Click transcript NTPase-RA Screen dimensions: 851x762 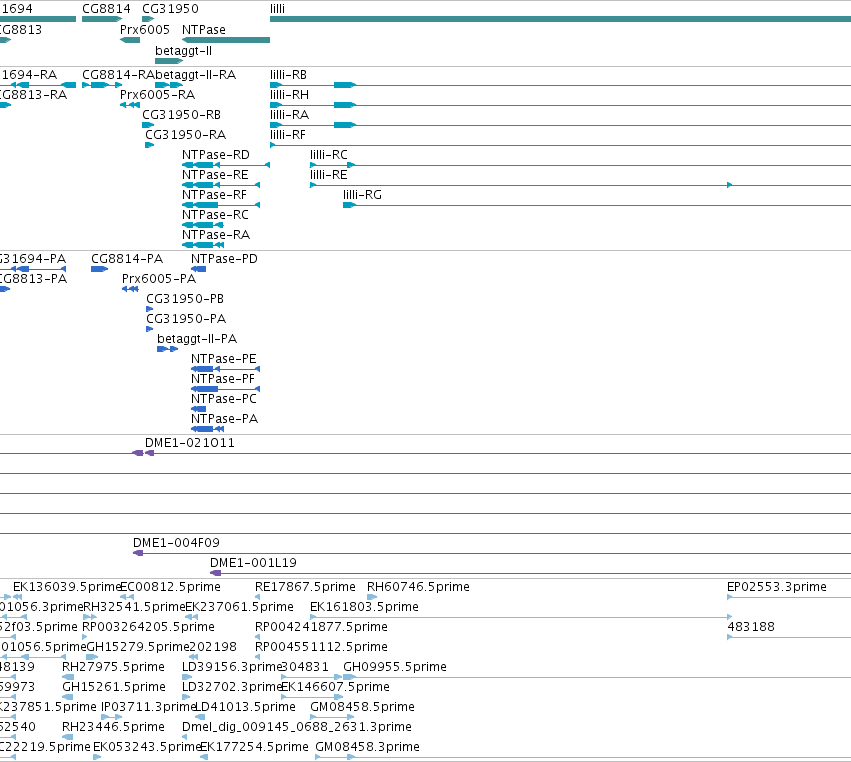coord(216,235)
